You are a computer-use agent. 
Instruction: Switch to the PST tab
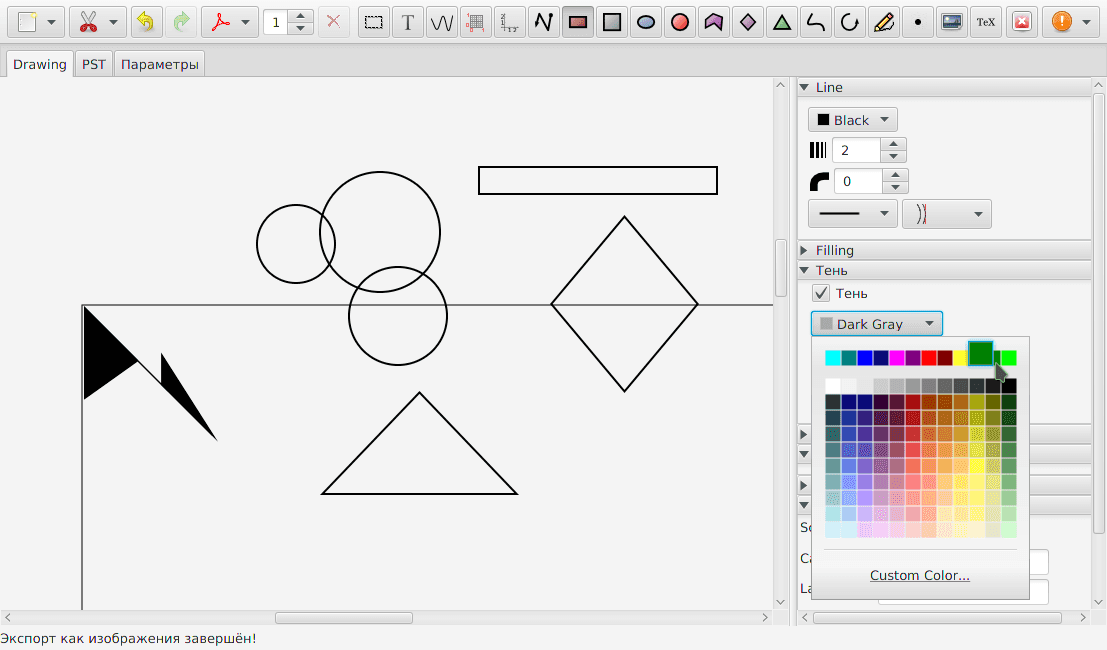click(x=94, y=64)
